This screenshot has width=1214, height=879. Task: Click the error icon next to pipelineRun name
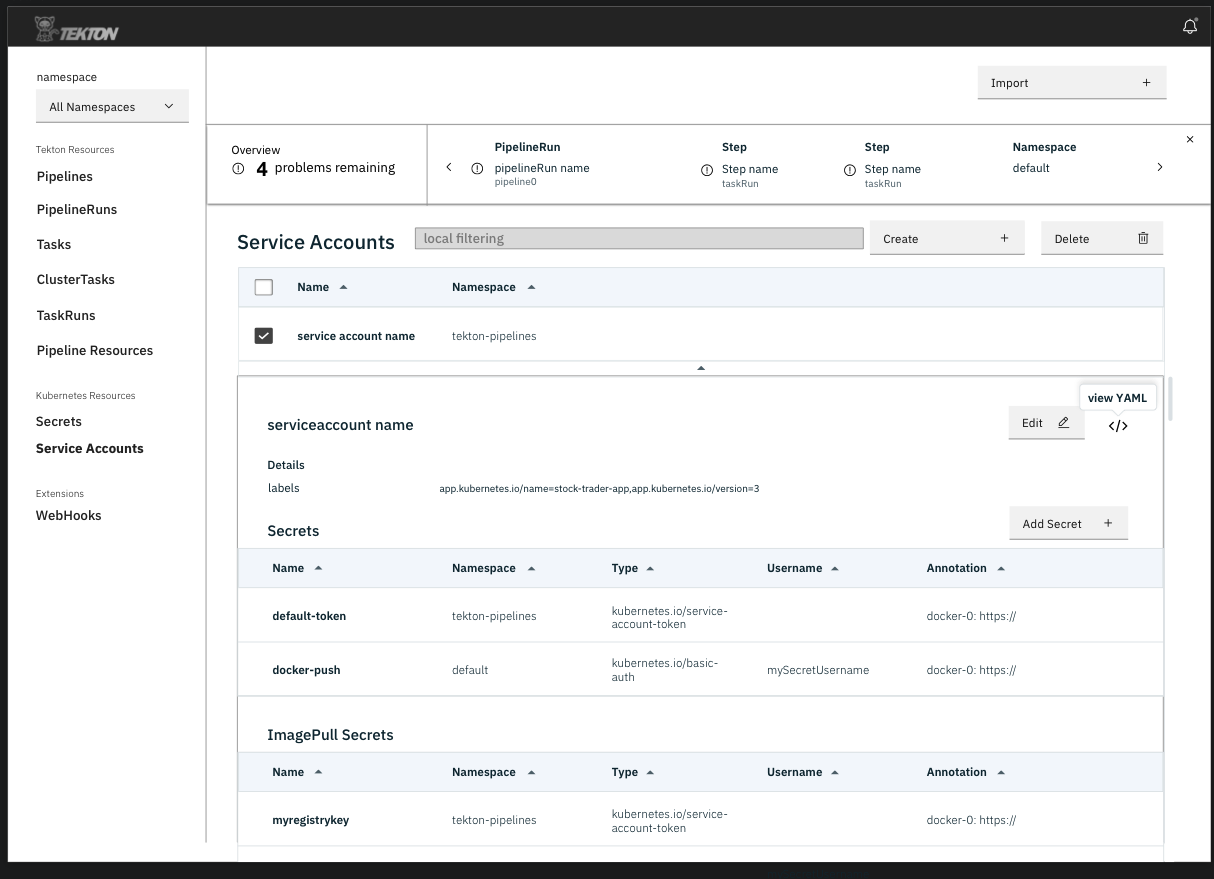pyautogui.click(x=477, y=169)
